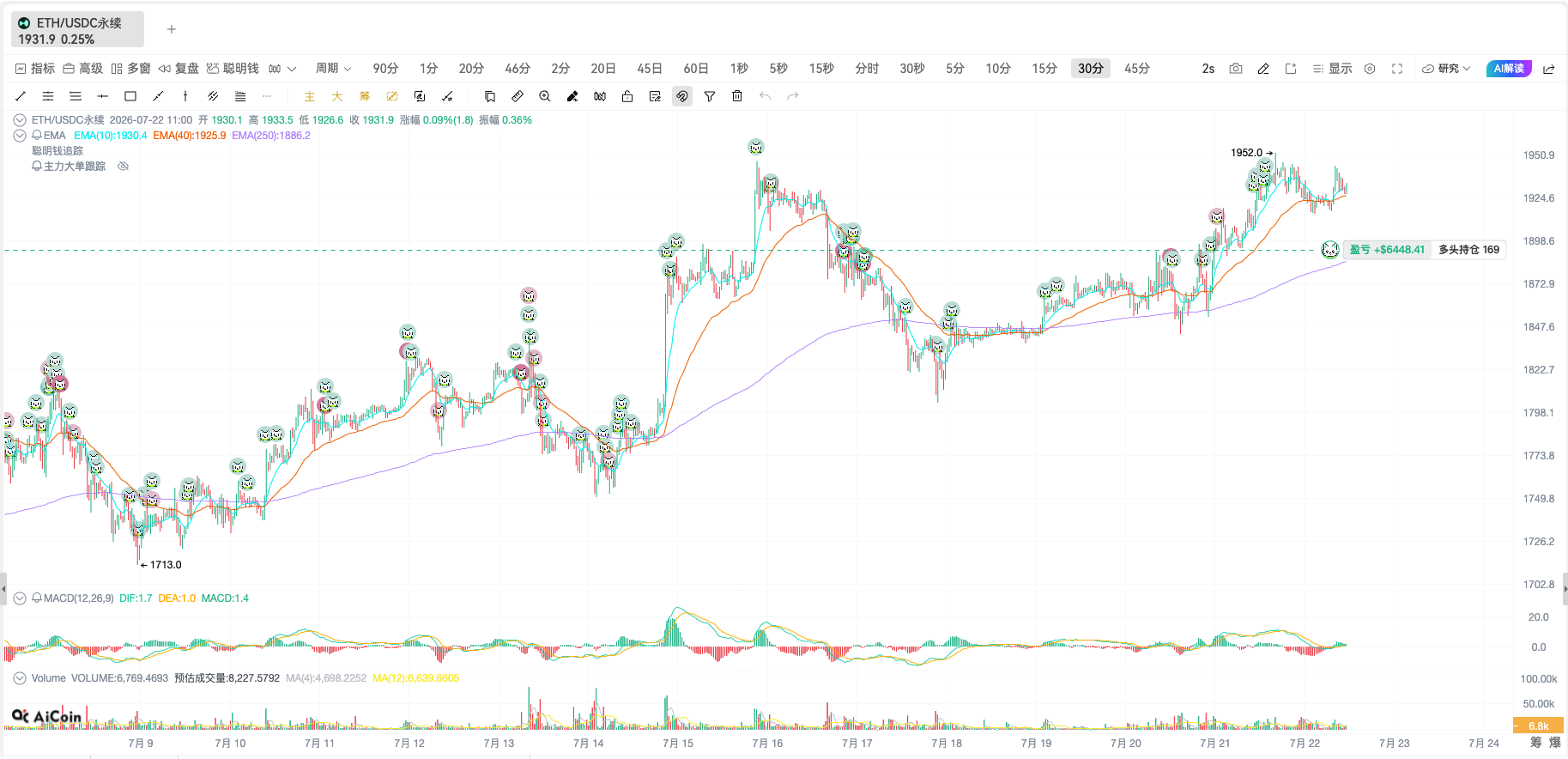
Task: Collapse the MACD indicator panel
Action: [x=20, y=598]
